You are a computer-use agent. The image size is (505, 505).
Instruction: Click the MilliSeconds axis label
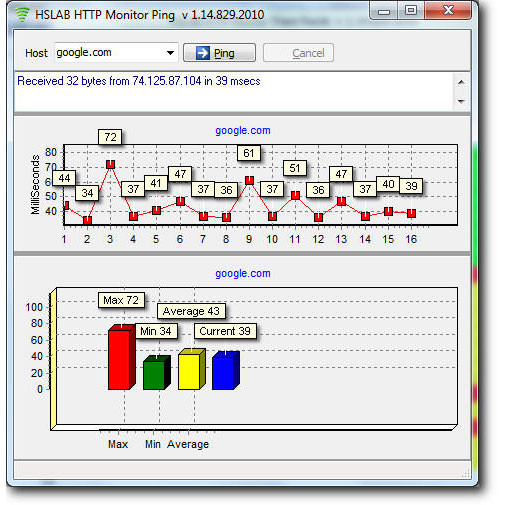35,184
